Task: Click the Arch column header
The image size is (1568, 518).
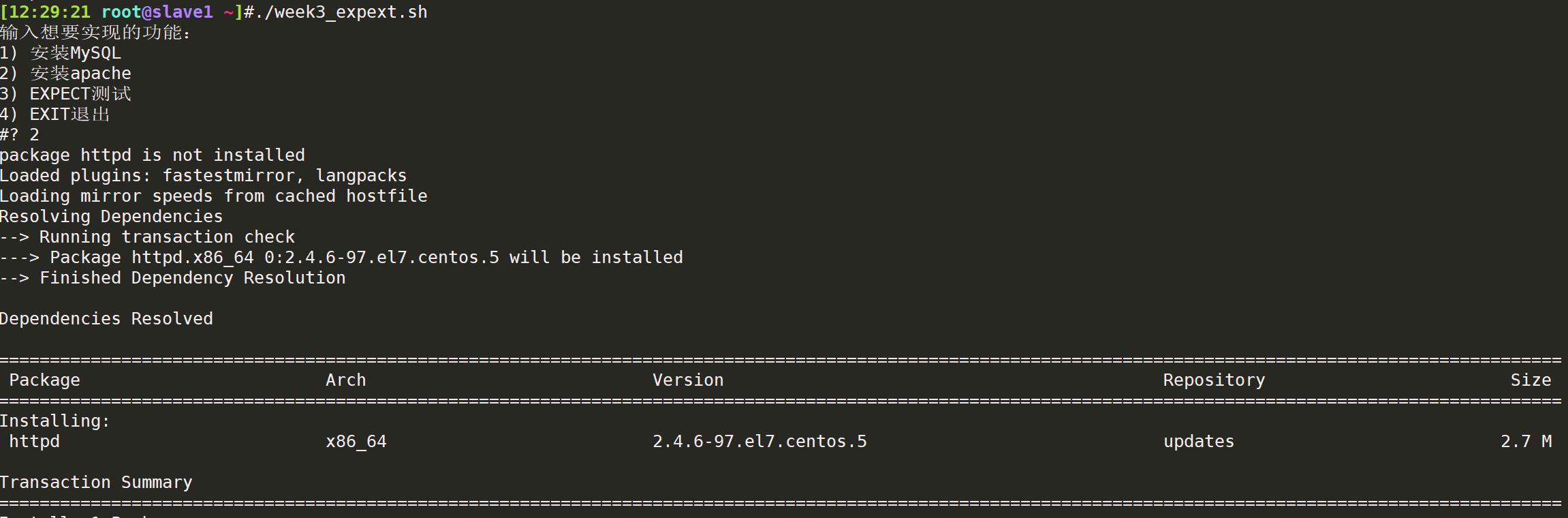Action: [x=346, y=380]
